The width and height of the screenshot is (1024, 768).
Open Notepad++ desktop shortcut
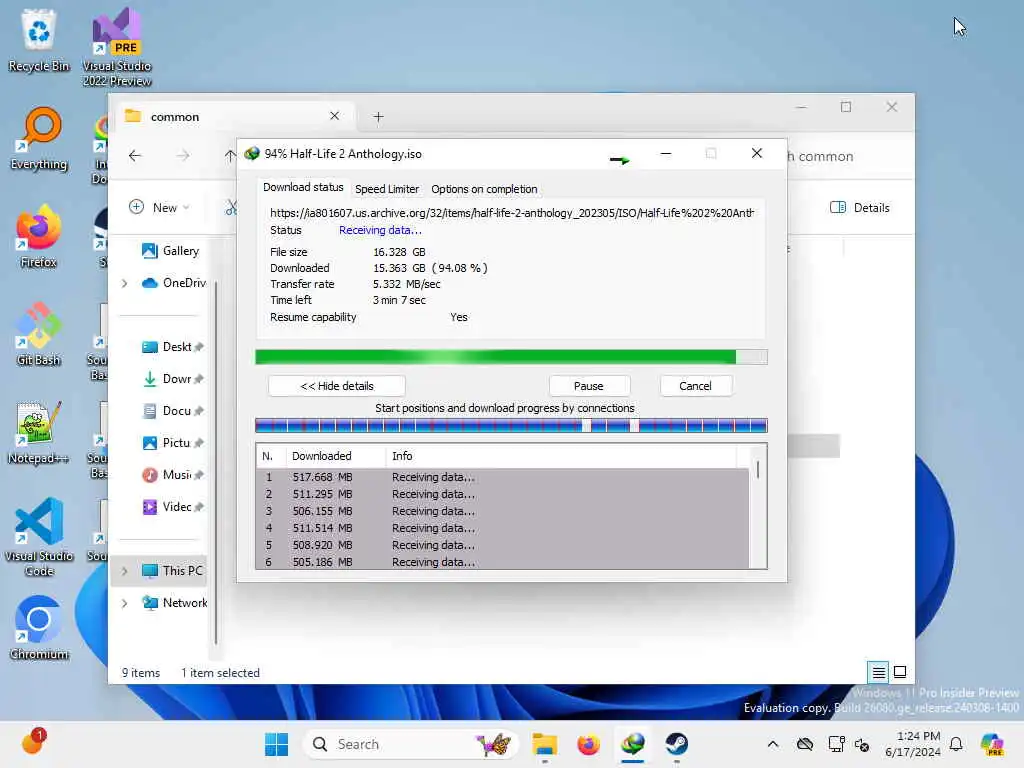(x=39, y=432)
